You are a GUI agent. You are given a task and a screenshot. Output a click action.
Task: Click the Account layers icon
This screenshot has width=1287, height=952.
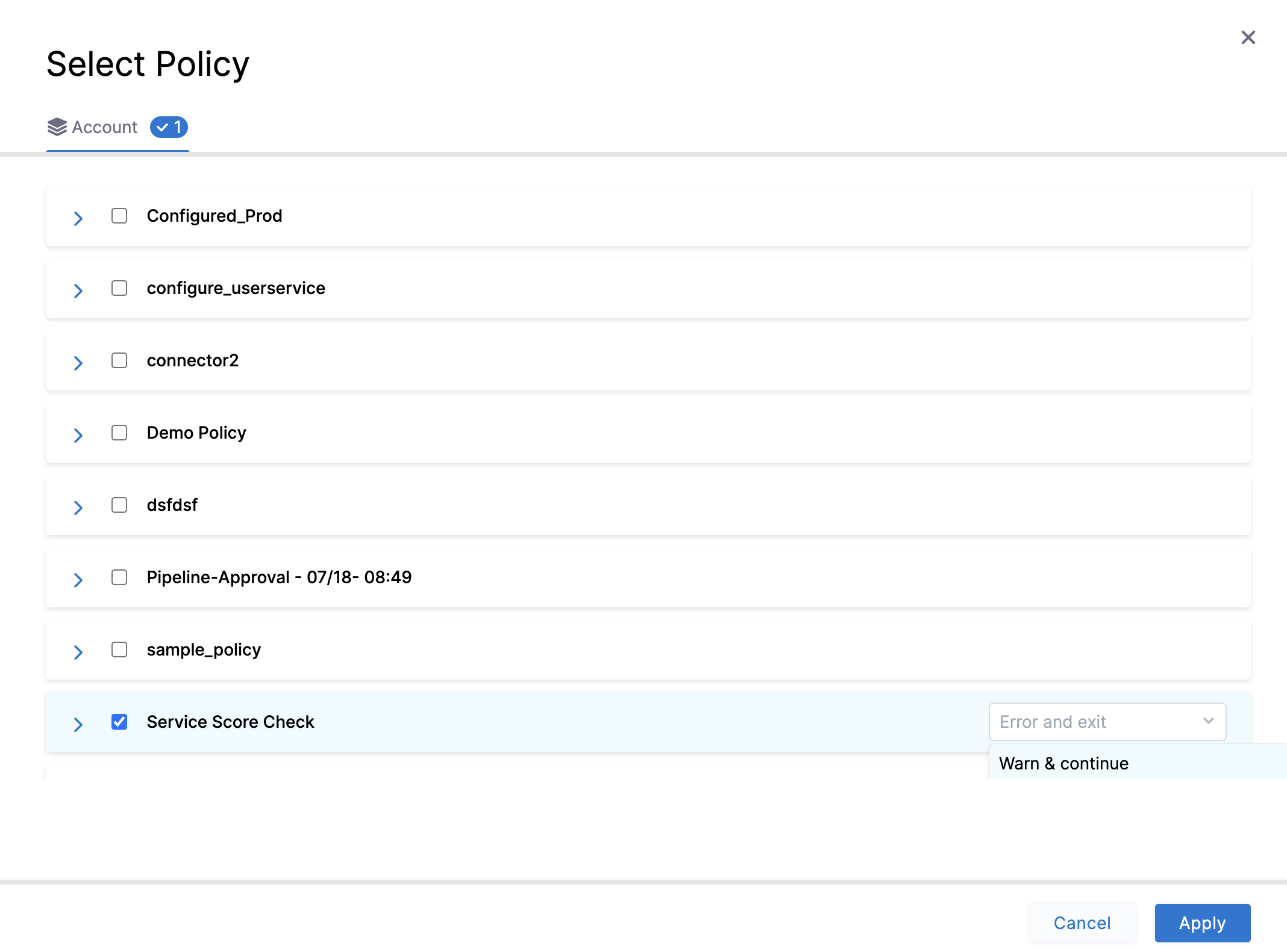[x=57, y=127]
